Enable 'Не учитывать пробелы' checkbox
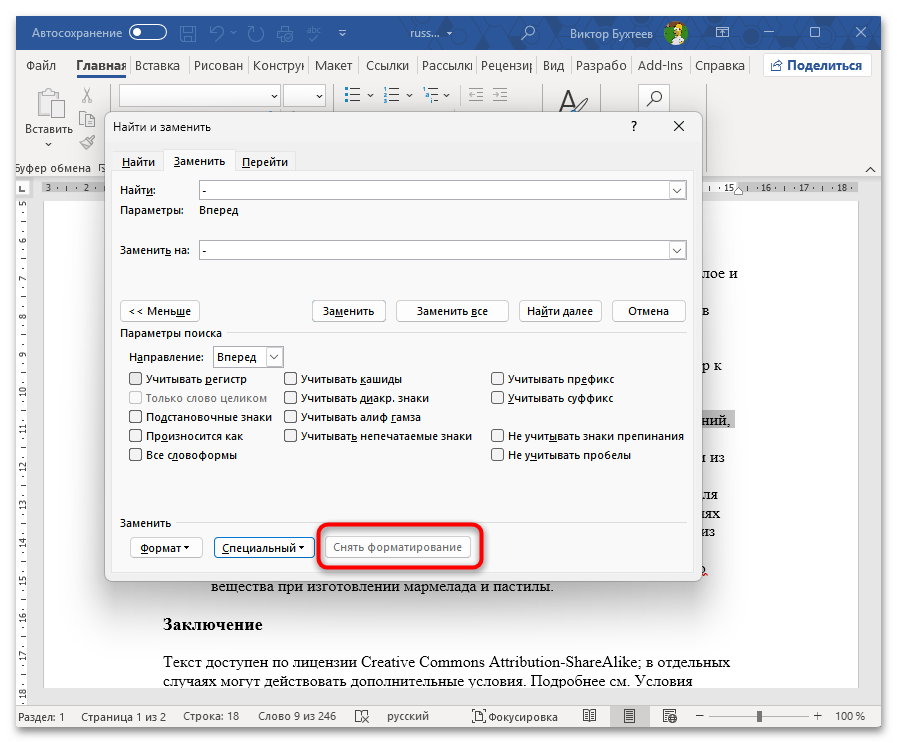Viewport: 897px width, 743px height. pyautogui.click(x=497, y=455)
